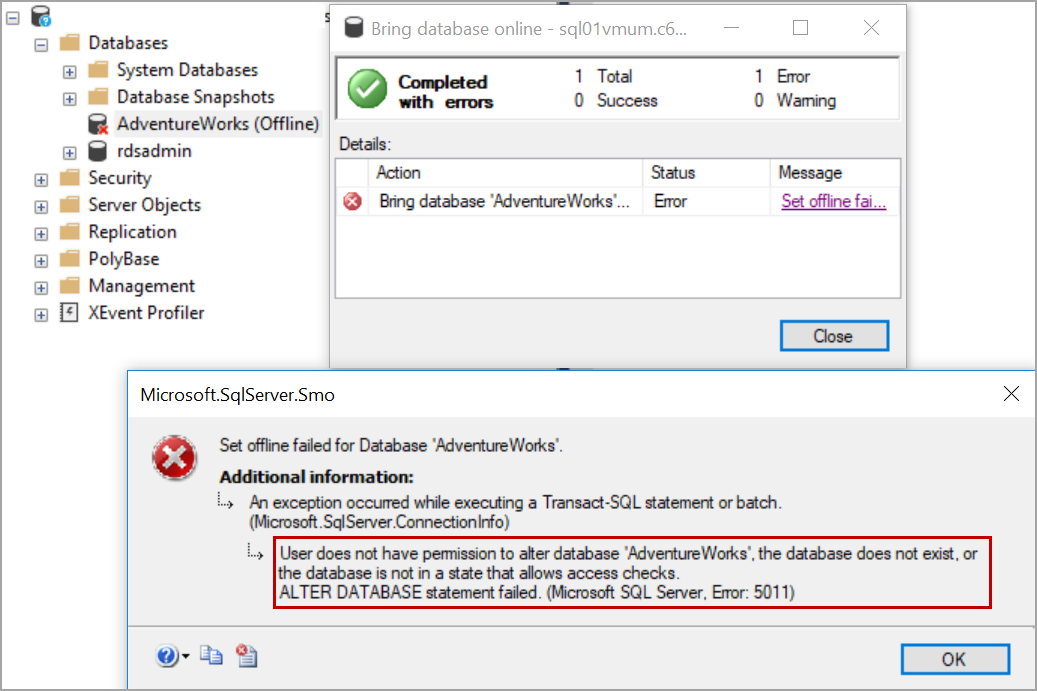Expand System Databases node
The image size is (1037, 691).
tap(69, 72)
